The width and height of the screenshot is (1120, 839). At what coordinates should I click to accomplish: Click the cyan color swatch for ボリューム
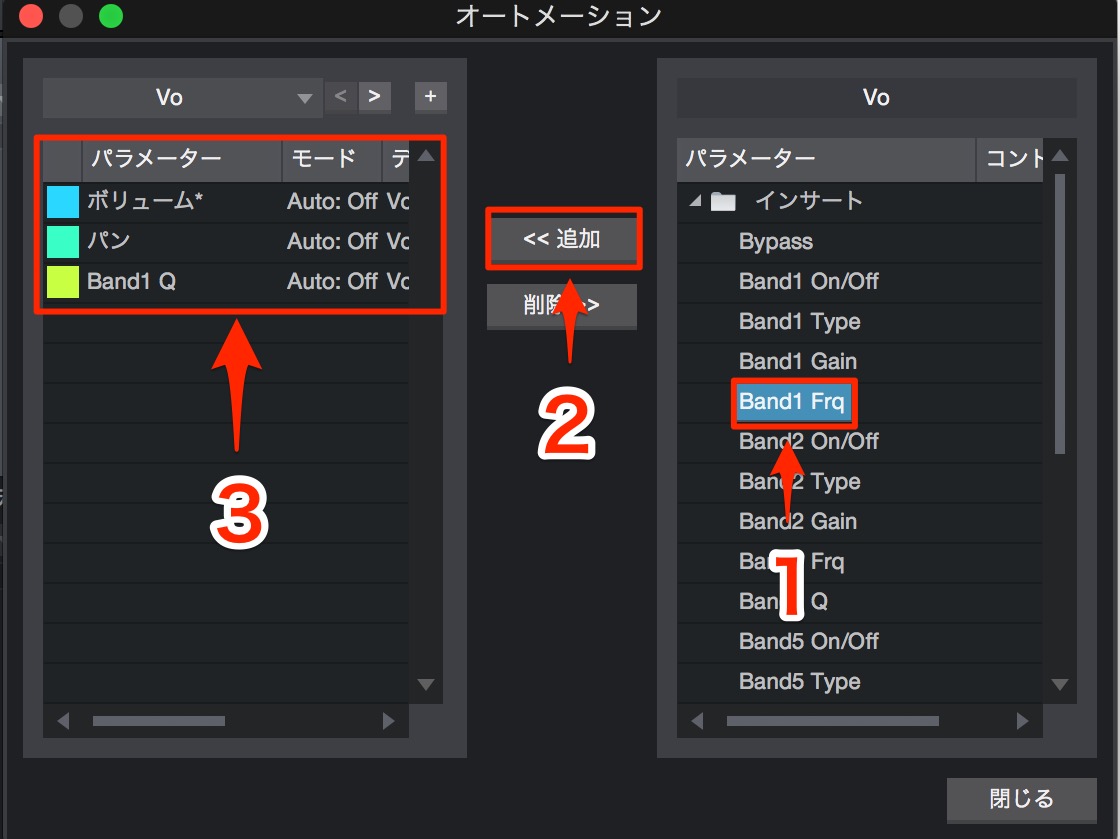pyautogui.click(x=63, y=201)
